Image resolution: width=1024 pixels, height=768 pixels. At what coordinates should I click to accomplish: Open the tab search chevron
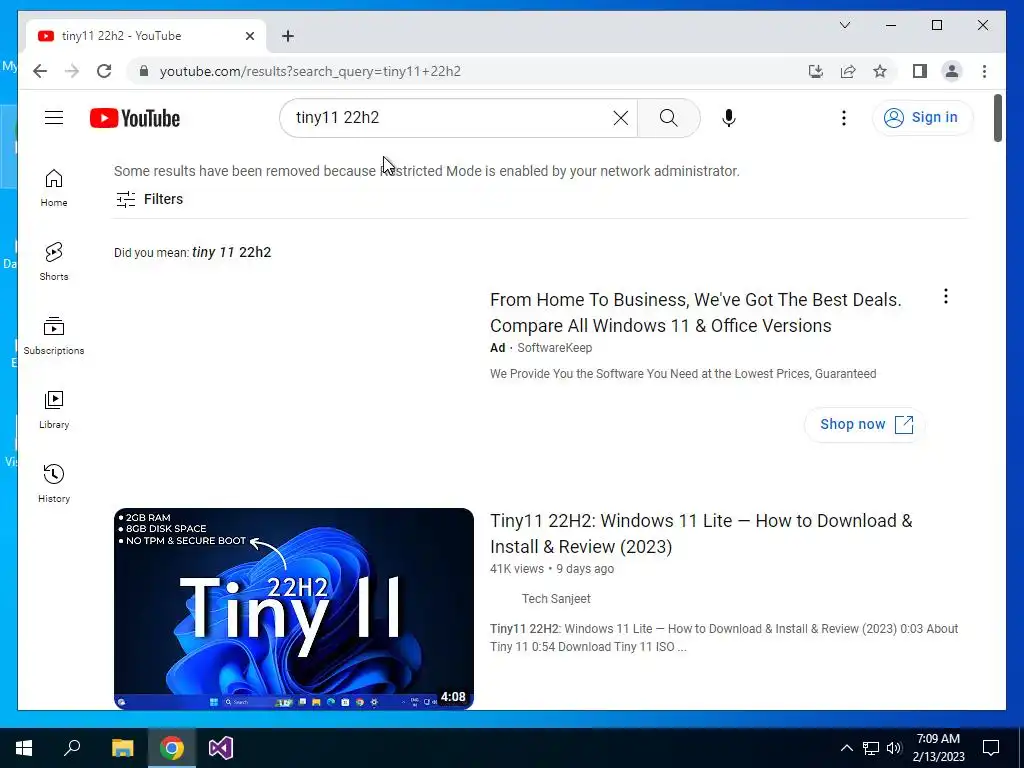[844, 25]
